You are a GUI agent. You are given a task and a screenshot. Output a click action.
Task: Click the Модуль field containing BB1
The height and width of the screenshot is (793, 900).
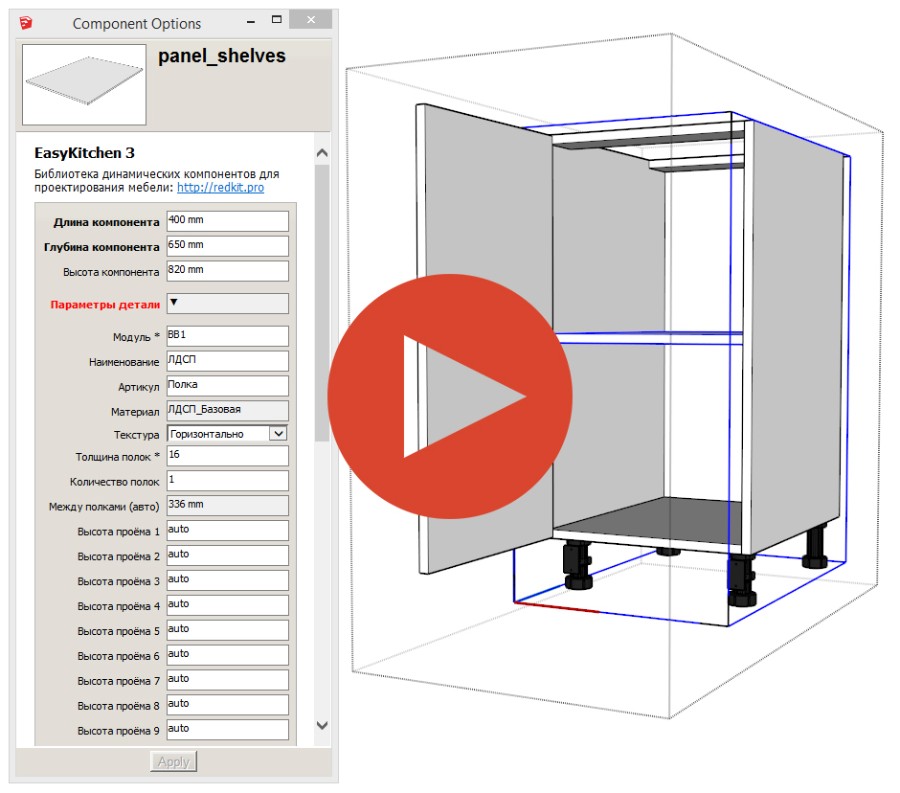click(227, 336)
